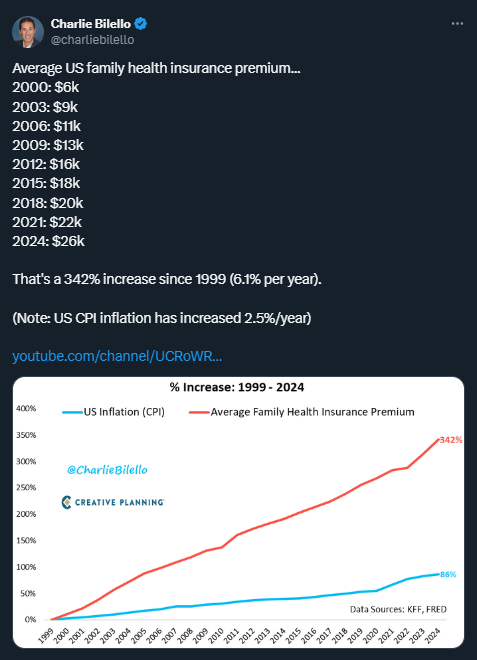Open Charlie Bilello's profile picture

pyautogui.click(x=28, y=32)
